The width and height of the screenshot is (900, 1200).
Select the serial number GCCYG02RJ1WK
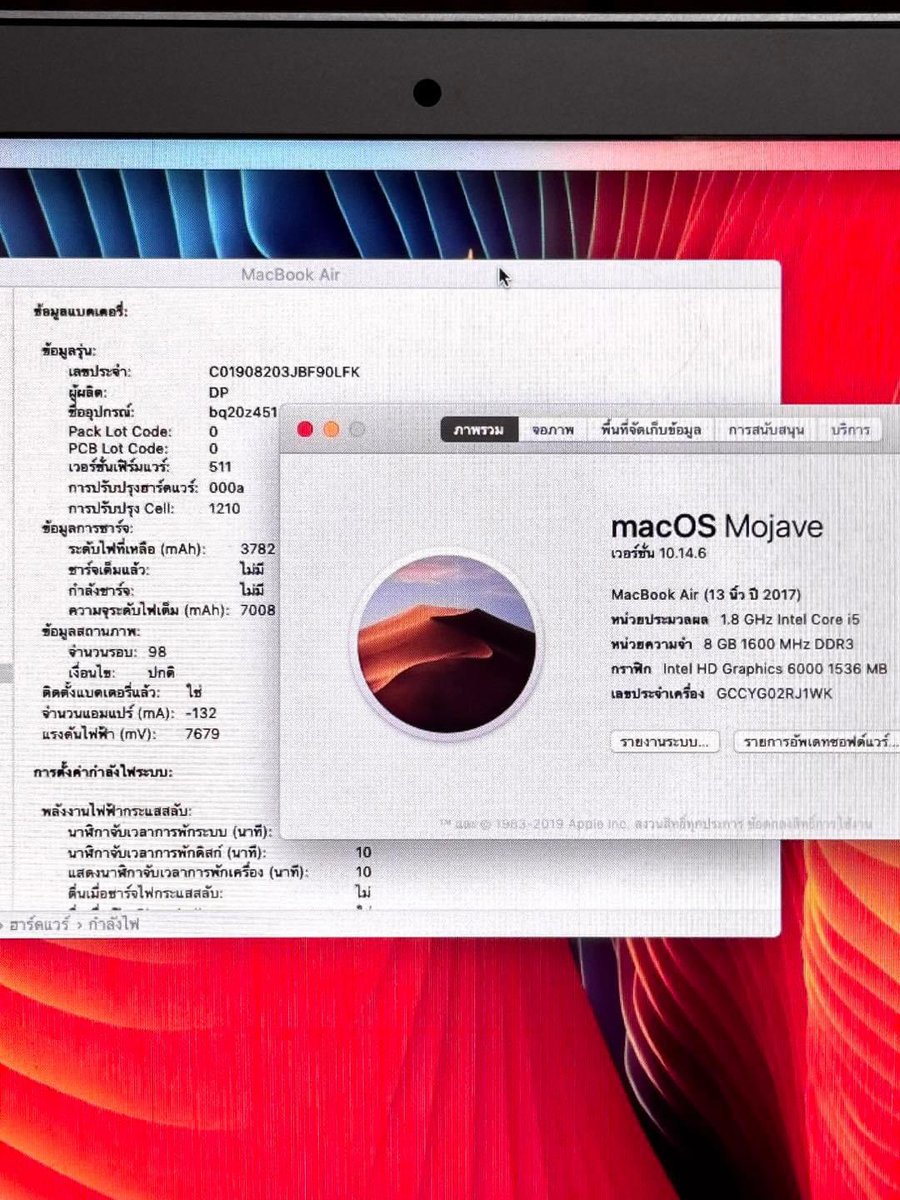point(775,693)
